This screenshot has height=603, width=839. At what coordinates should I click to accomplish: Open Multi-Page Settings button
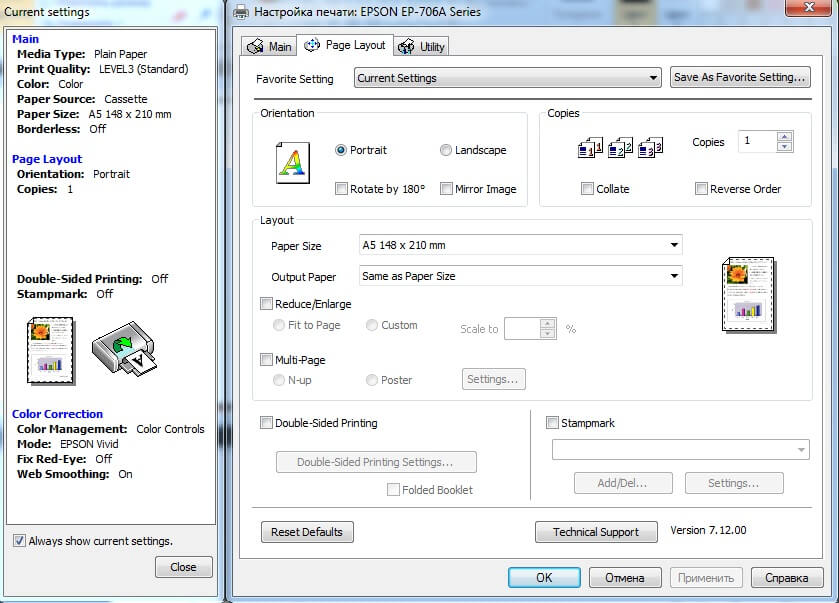(x=493, y=379)
